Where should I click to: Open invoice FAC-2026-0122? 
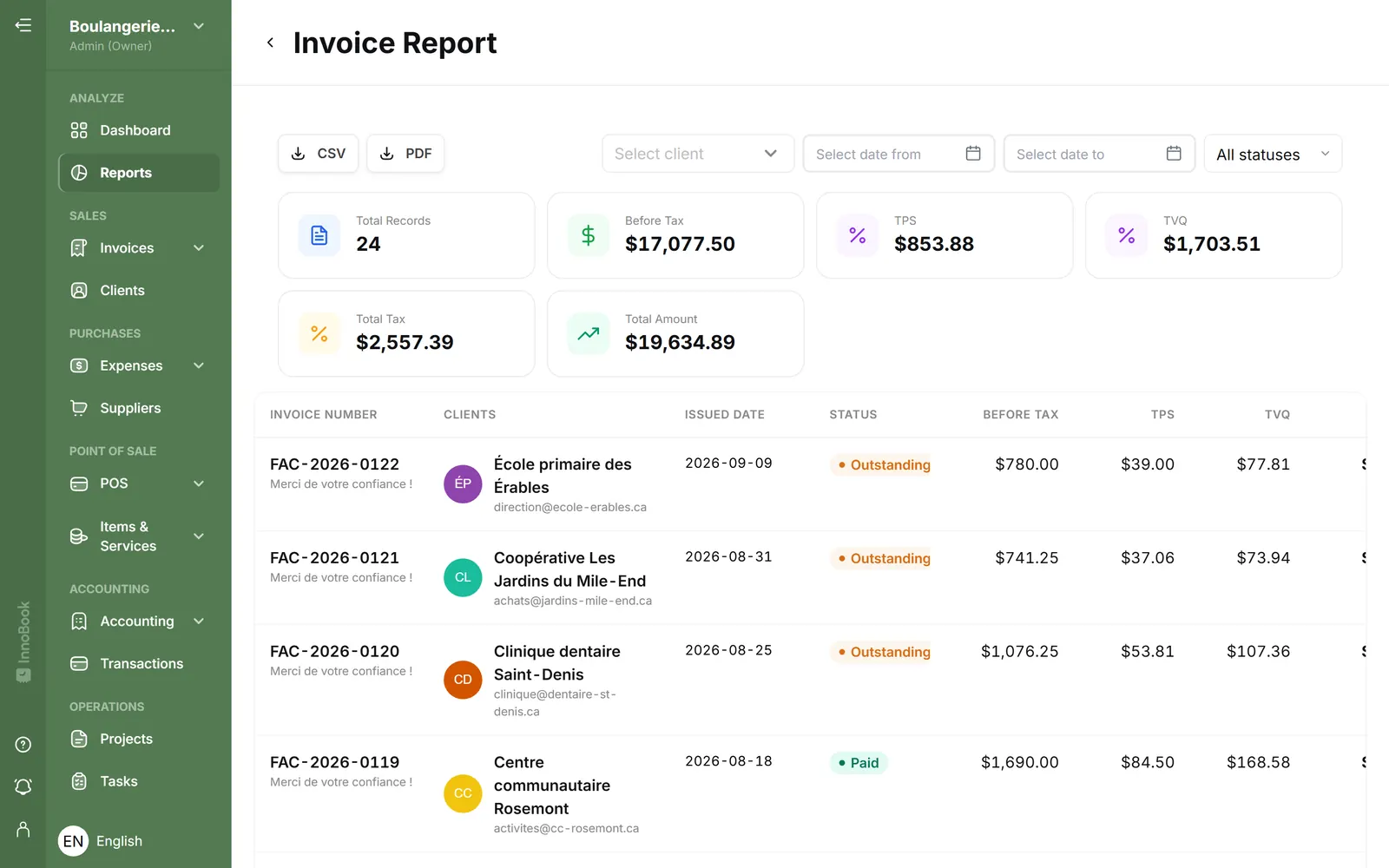tap(334, 464)
